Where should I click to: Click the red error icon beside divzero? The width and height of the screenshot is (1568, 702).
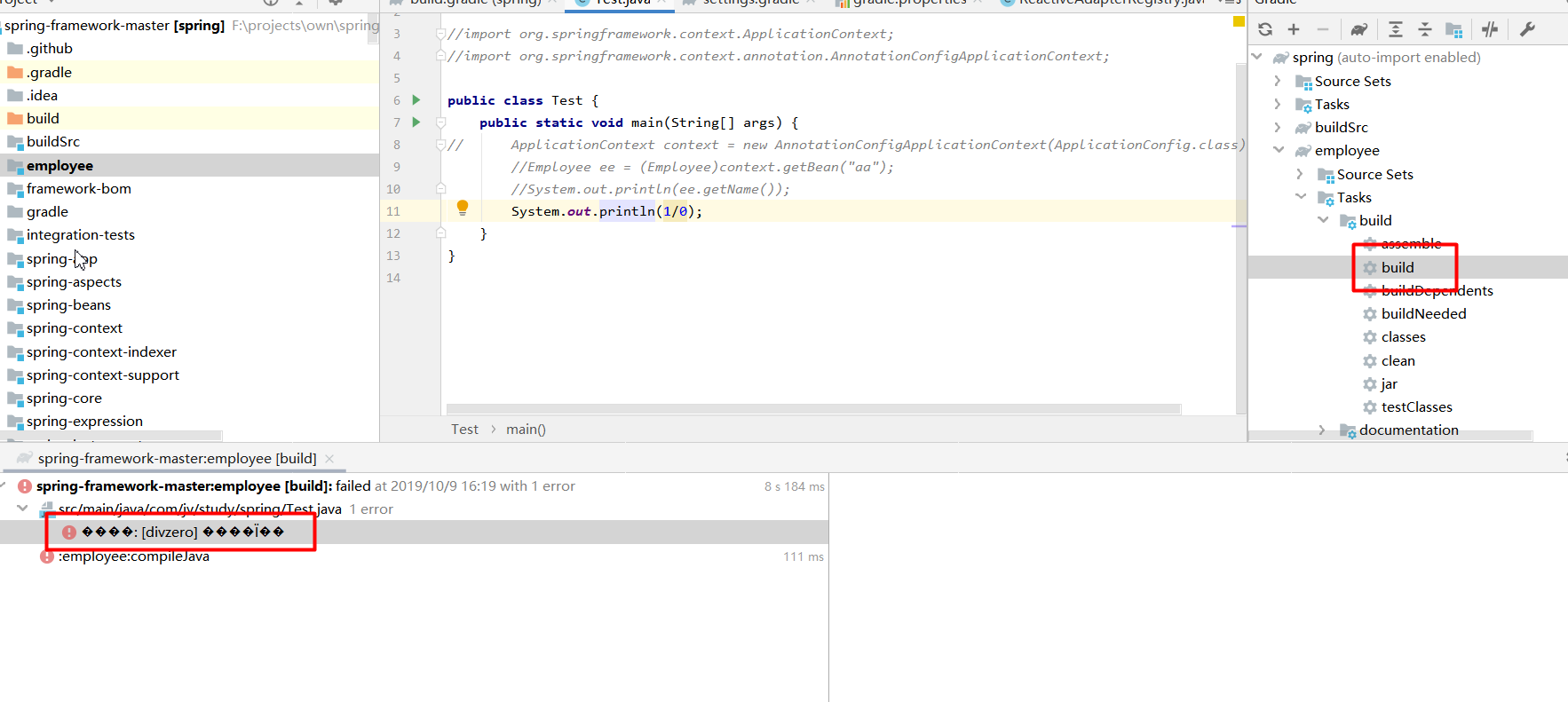[69, 532]
